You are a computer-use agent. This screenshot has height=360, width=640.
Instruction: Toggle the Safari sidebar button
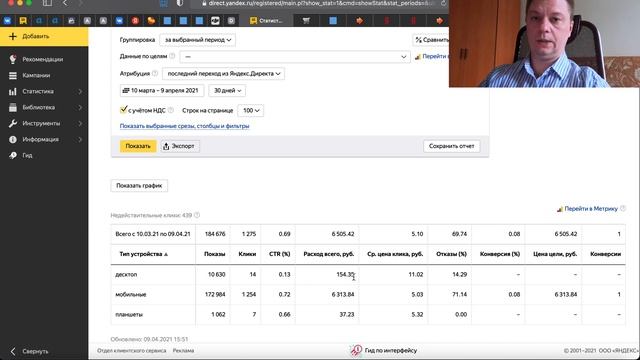pyautogui.click(x=47, y=3)
